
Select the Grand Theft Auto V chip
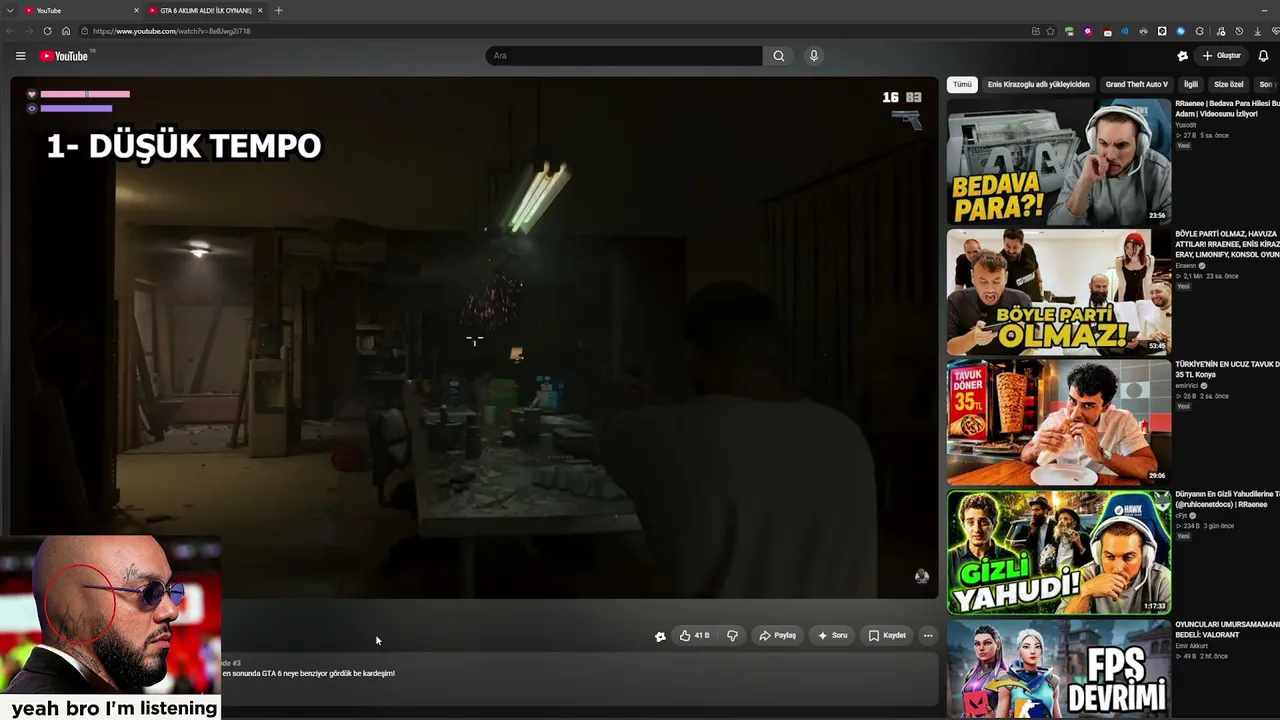tap(1136, 85)
